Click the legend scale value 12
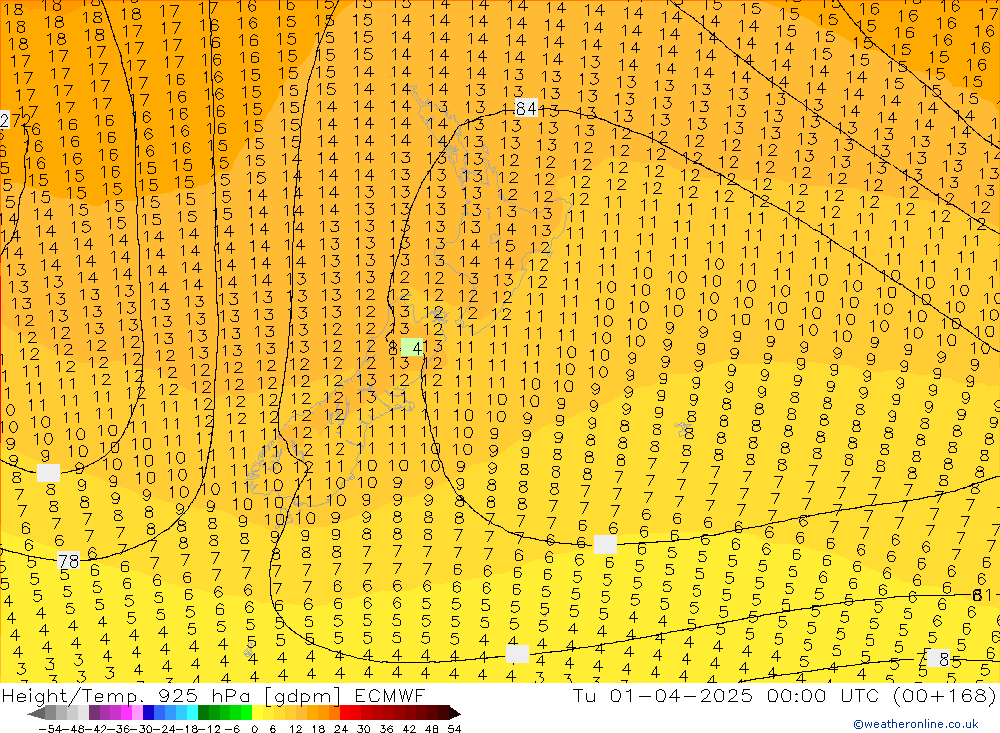The width and height of the screenshot is (1000, 733). pyautogui.click(x=295, y=729)
